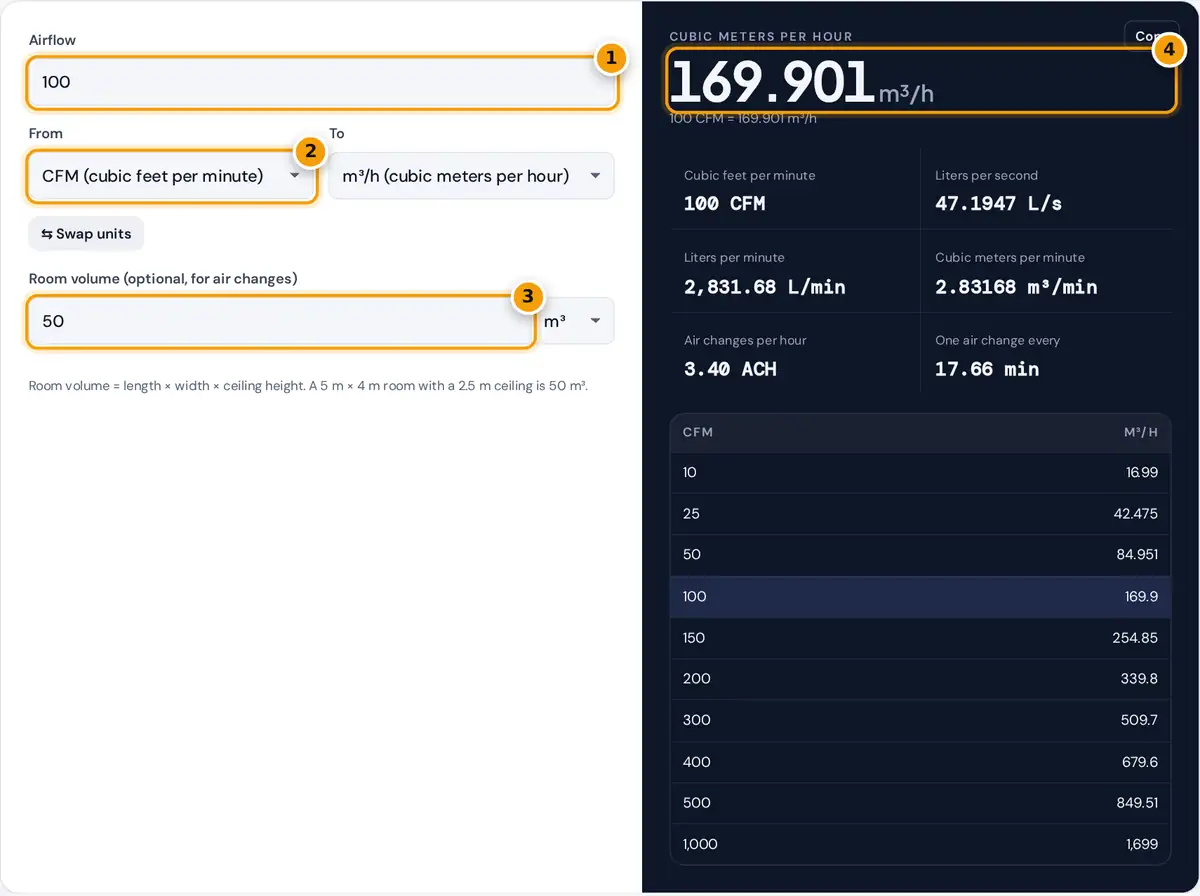
Task: Click the 2.83168 m³/min value
Action: (1016, 287)
